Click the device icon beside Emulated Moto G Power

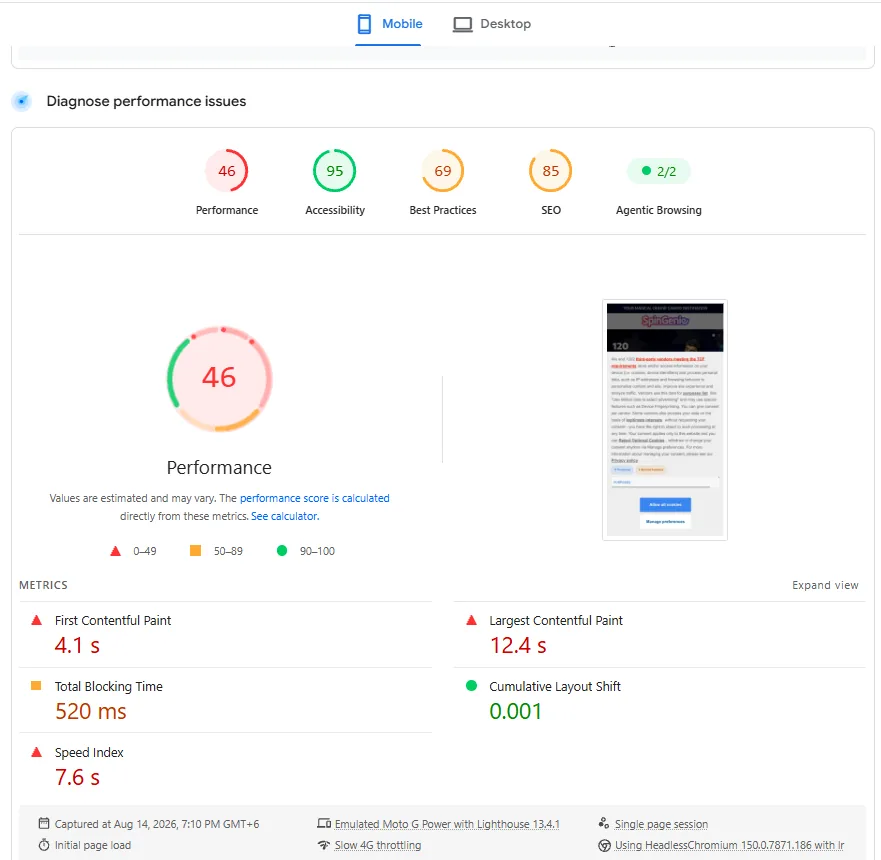click(324, 823)
